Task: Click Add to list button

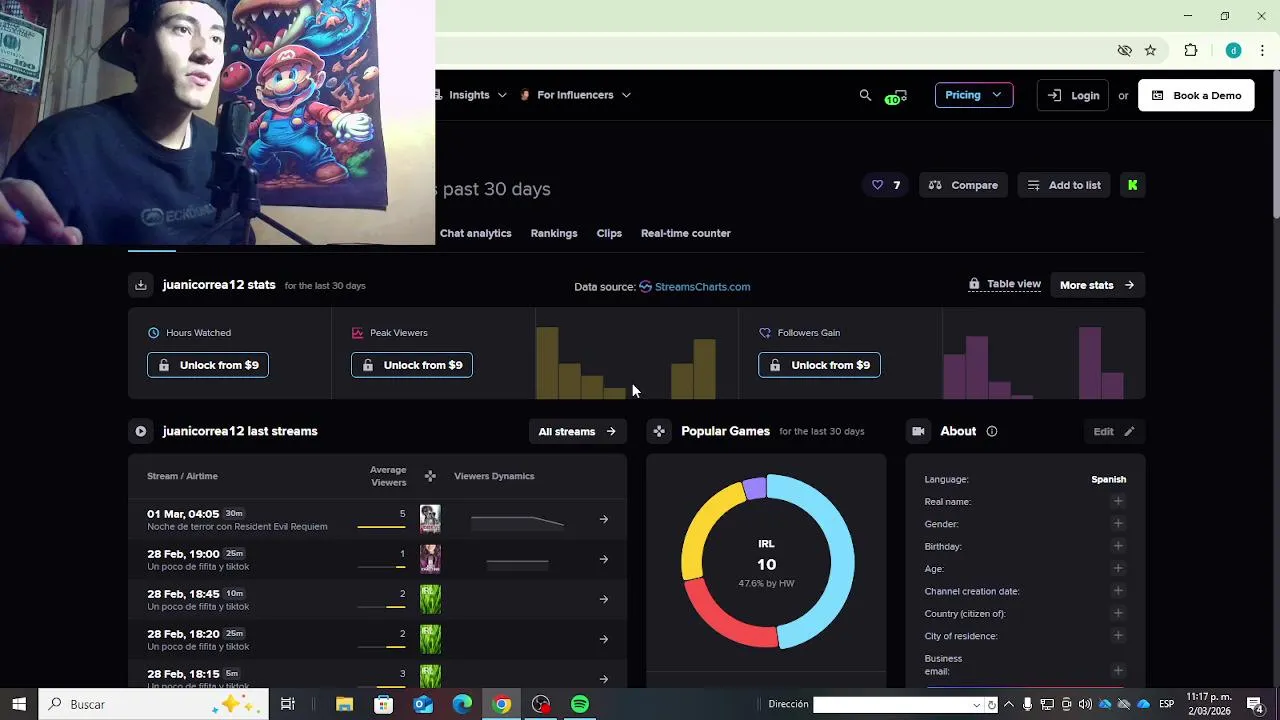Action: pos(1064,185)
